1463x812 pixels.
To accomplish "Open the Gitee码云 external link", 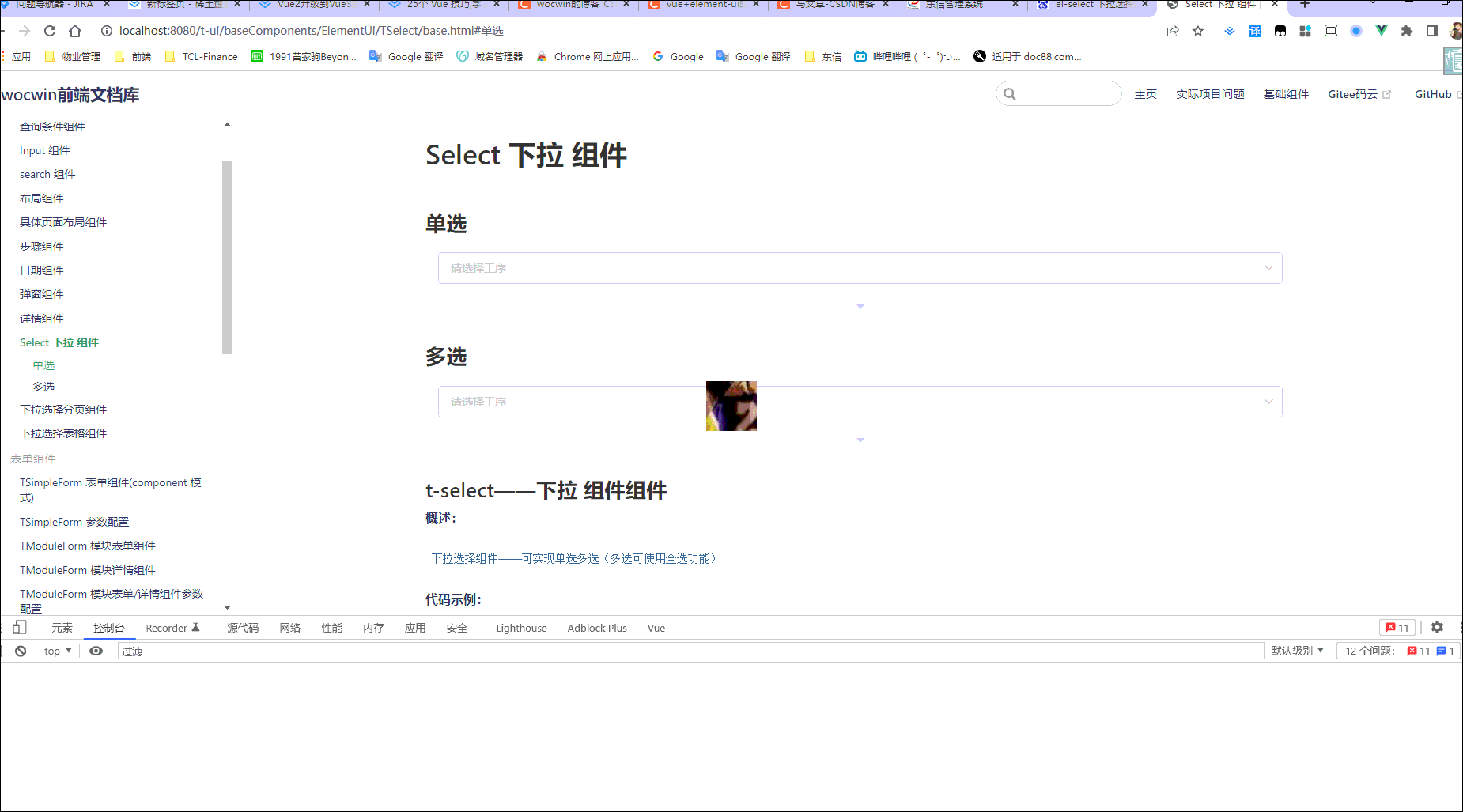I will [x=1359, y=94].
